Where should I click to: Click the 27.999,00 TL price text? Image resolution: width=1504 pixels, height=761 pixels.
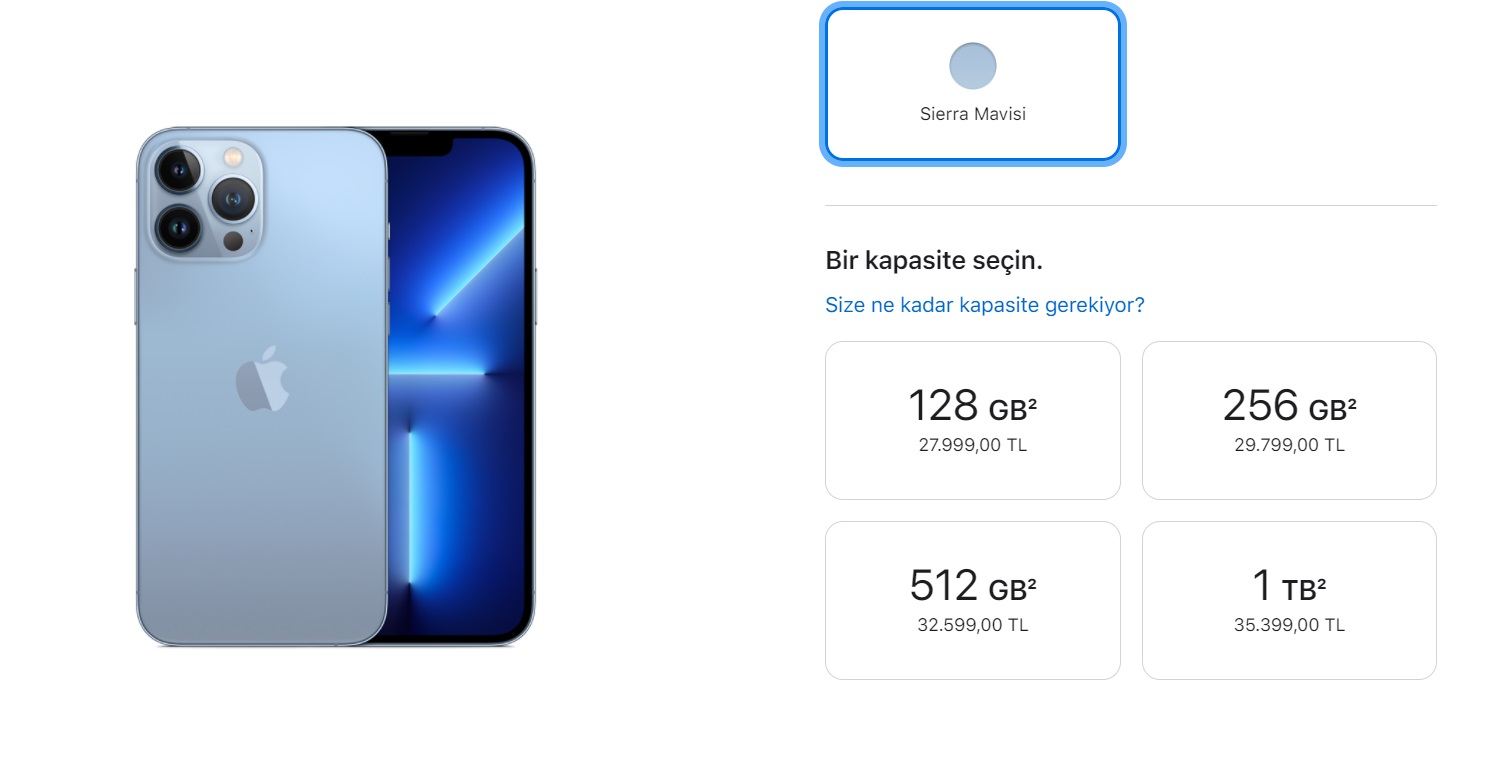[973, 446]
